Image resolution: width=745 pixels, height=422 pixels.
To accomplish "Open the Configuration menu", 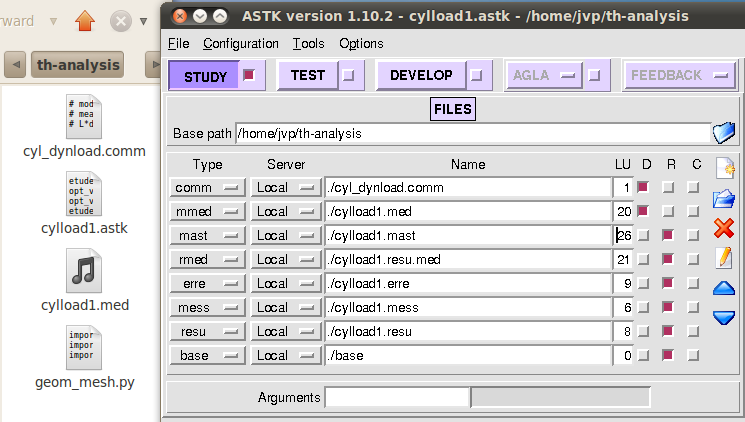I will 241,43.
